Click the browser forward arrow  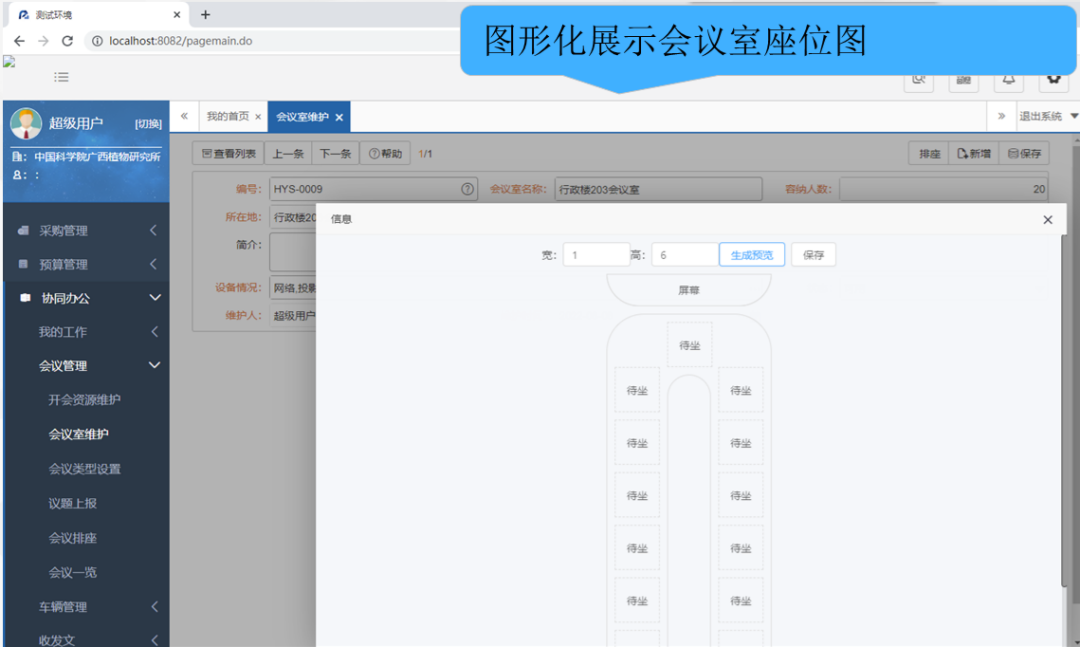coord(43,41)
